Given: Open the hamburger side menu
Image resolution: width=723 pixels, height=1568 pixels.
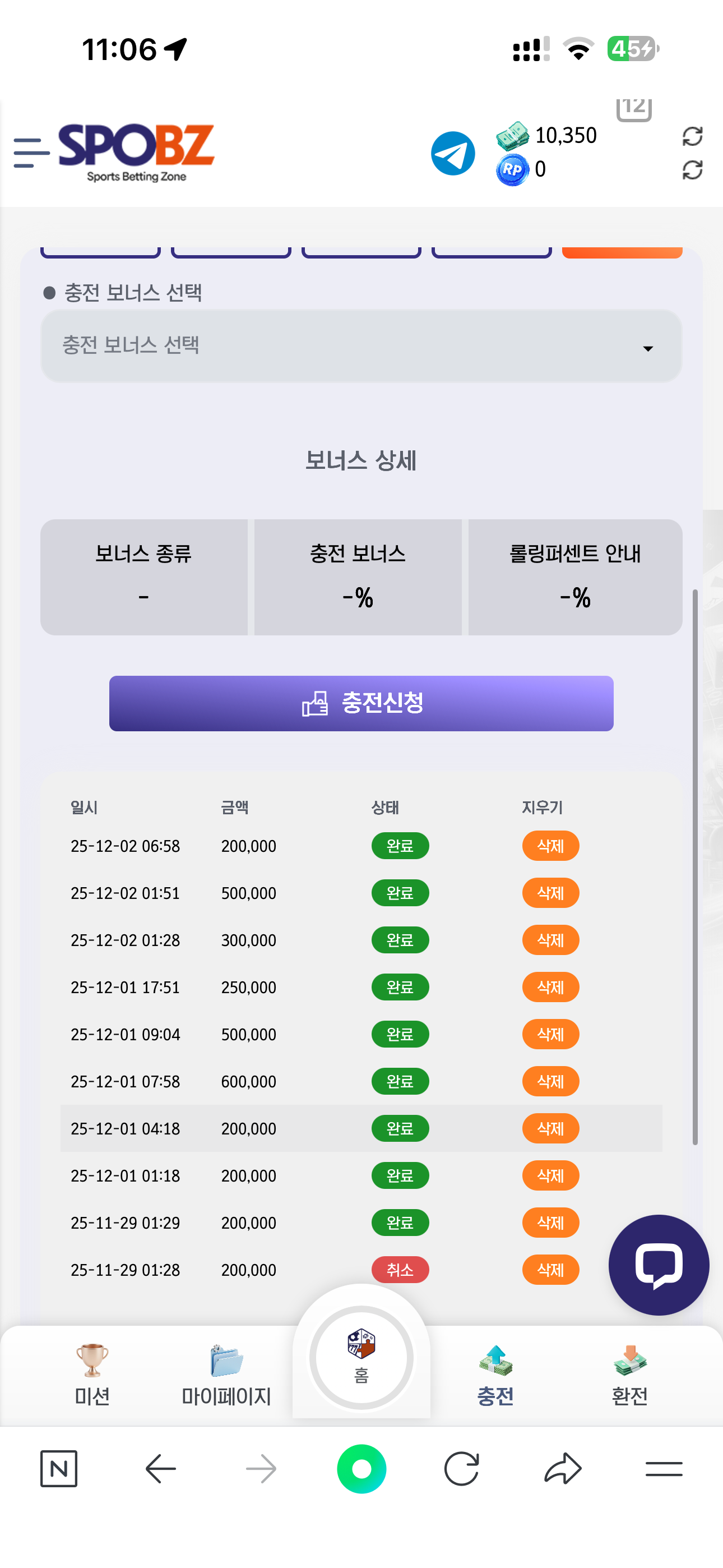Looking at the screenshot, I should pos(30,152).
